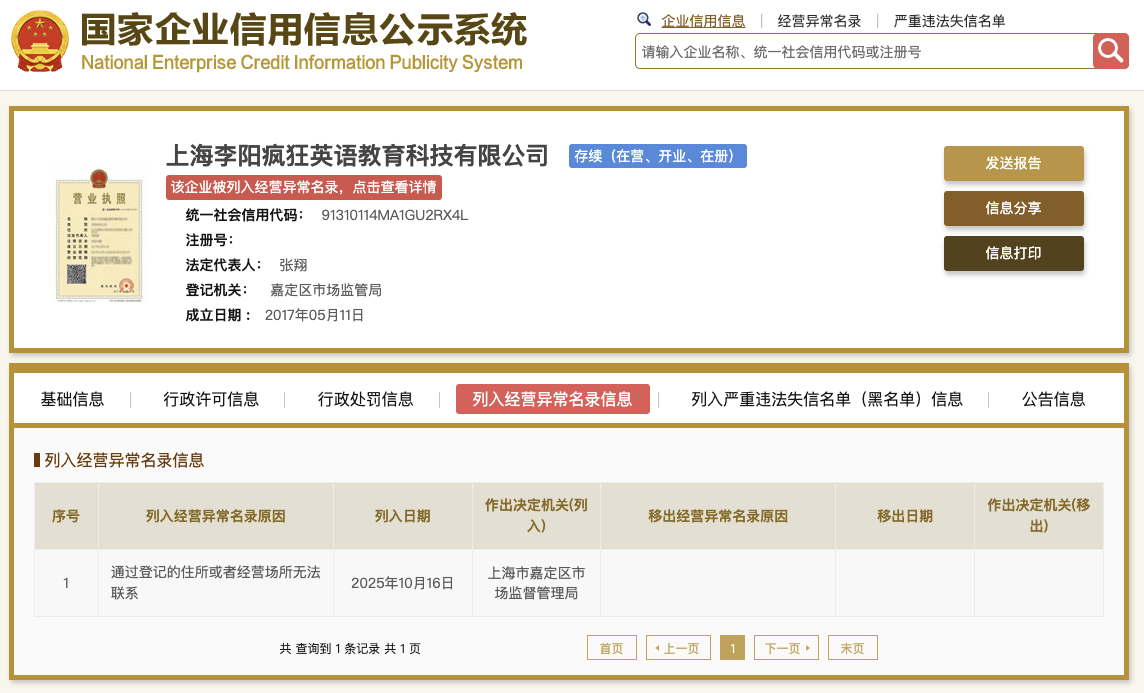1144x693 pixels.
Task: Click inside the enterprise search input field
Action: (860, 51)
